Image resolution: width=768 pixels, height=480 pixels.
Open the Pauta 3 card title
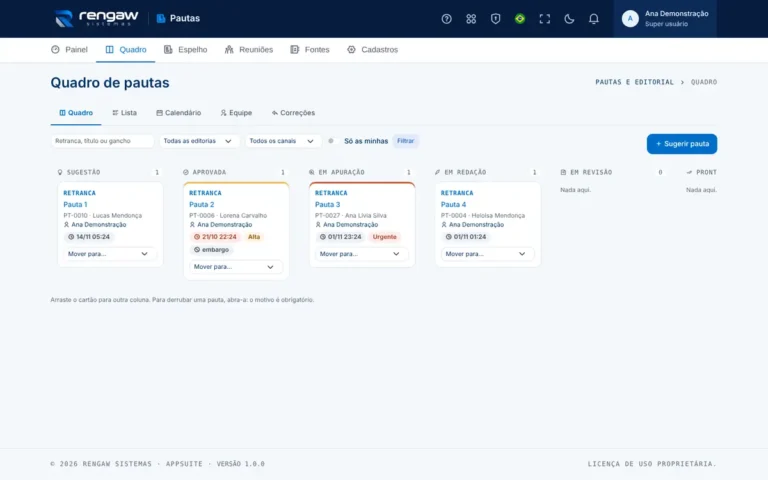[x=327, y=204]
